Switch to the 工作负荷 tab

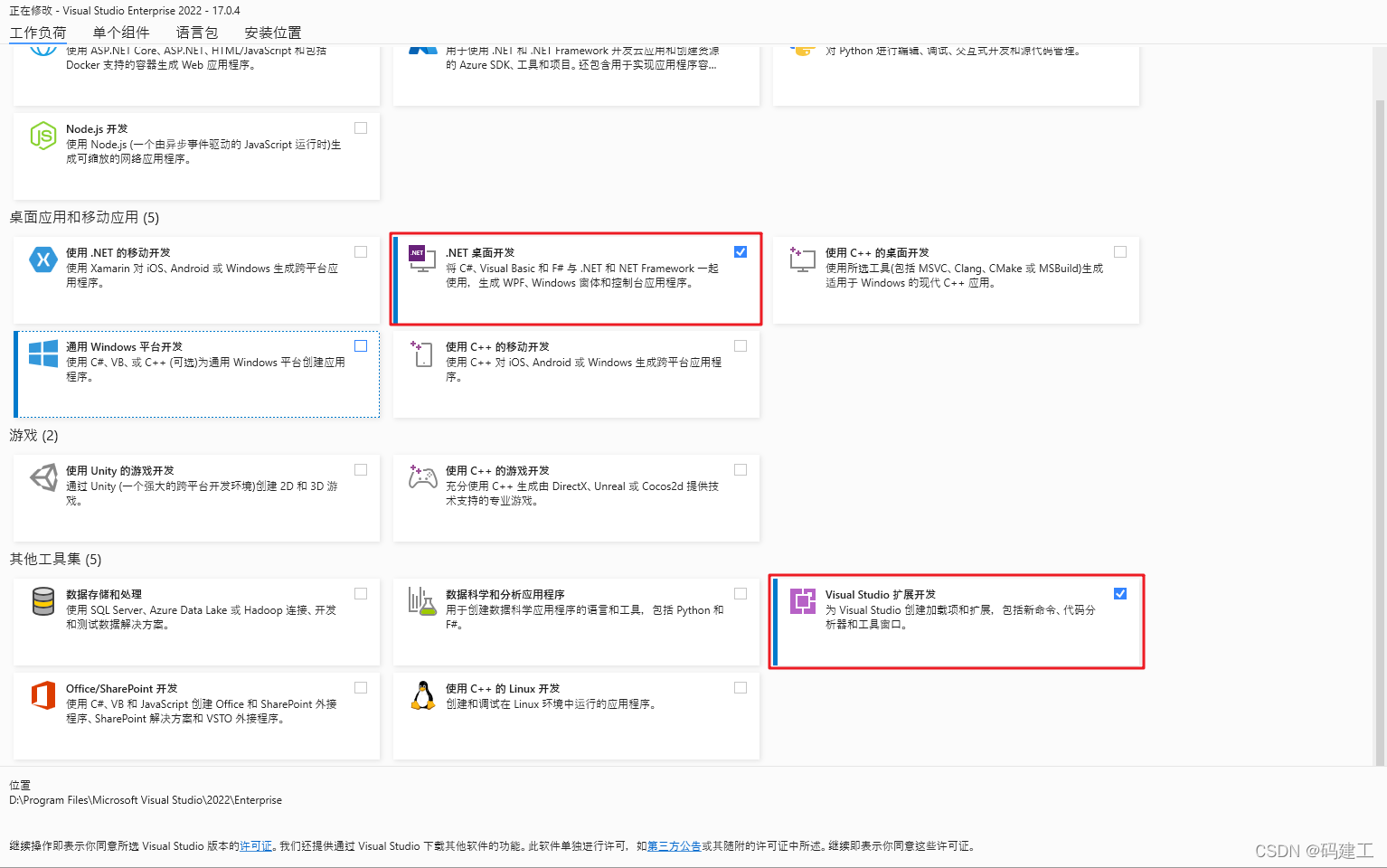click(x=38, y=33)
